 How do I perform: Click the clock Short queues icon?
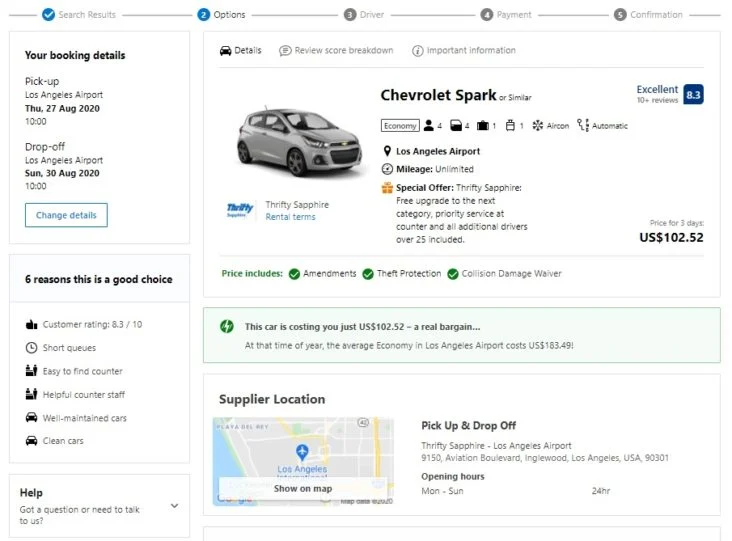[x=31, y=347]
